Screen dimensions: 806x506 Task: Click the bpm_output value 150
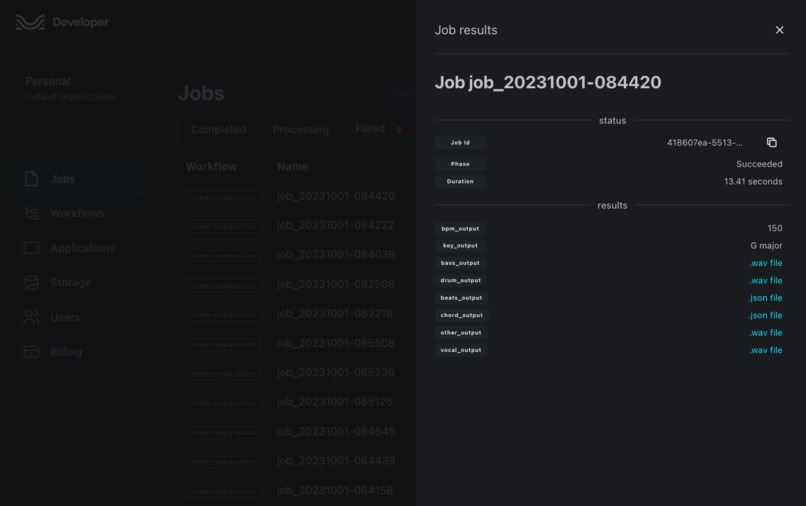[x=775, y=228]
